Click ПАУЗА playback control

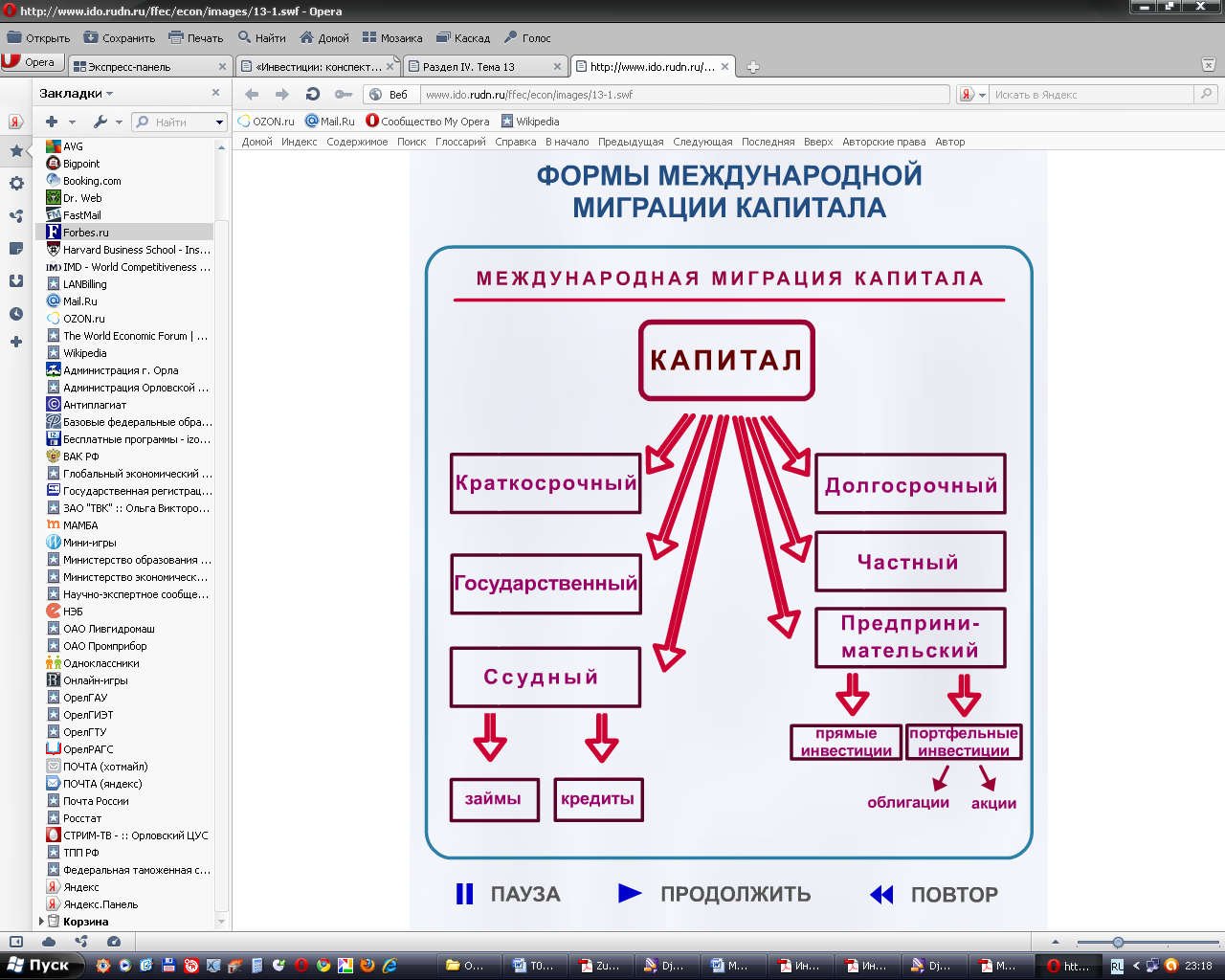pos(508,894)
